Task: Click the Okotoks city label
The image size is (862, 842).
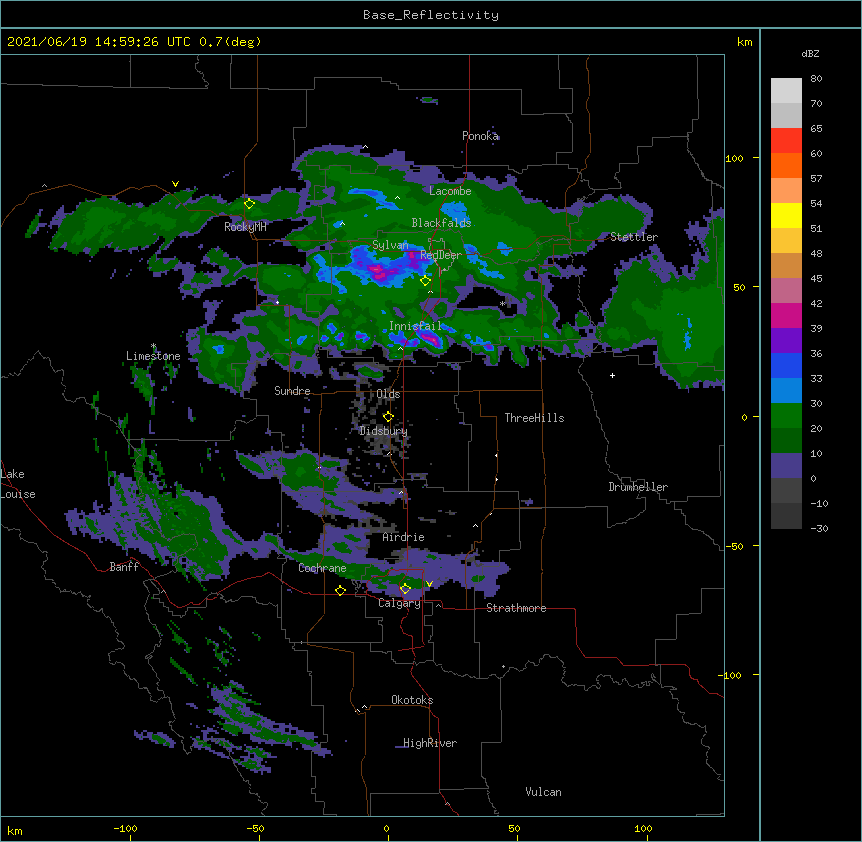Action: pyautogui.click(x=412, y=700)
